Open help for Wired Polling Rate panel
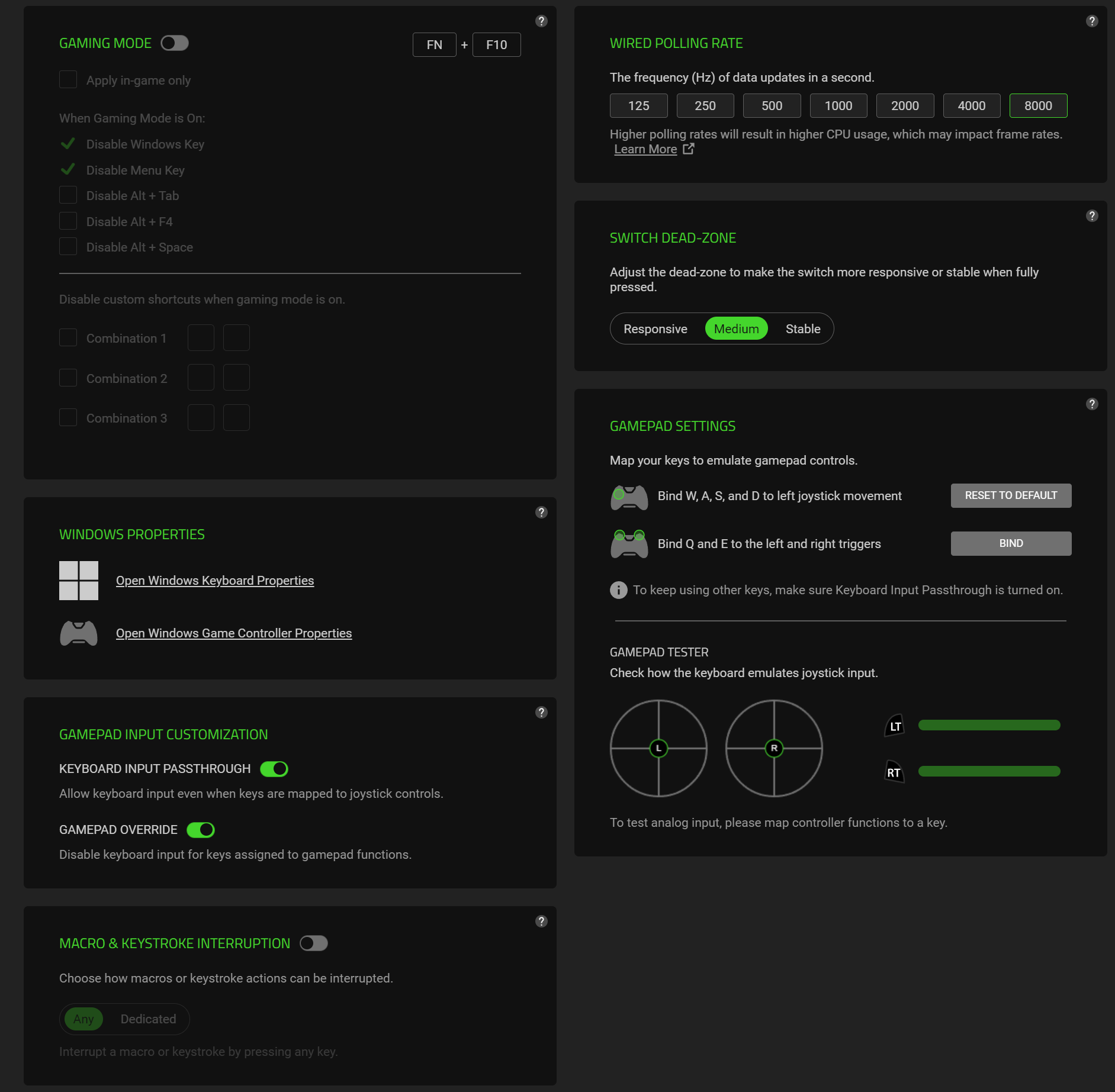This screenshot has height=1092, width=1115. point(1092,21)
